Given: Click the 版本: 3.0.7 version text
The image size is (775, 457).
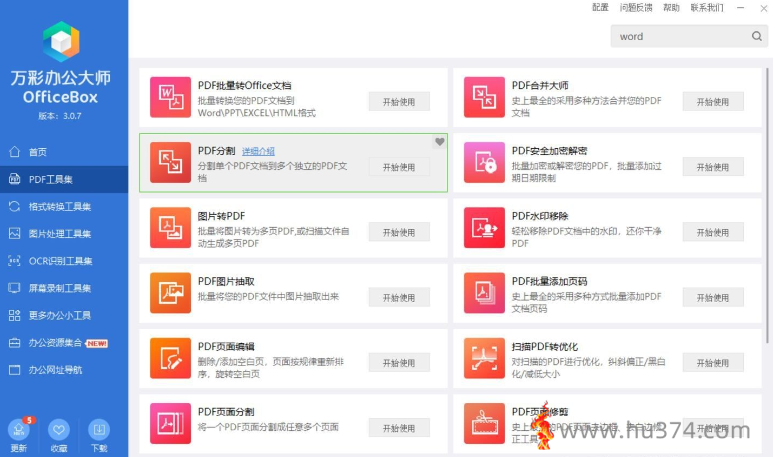Looking at the screenshot, I should click(60, 116).
